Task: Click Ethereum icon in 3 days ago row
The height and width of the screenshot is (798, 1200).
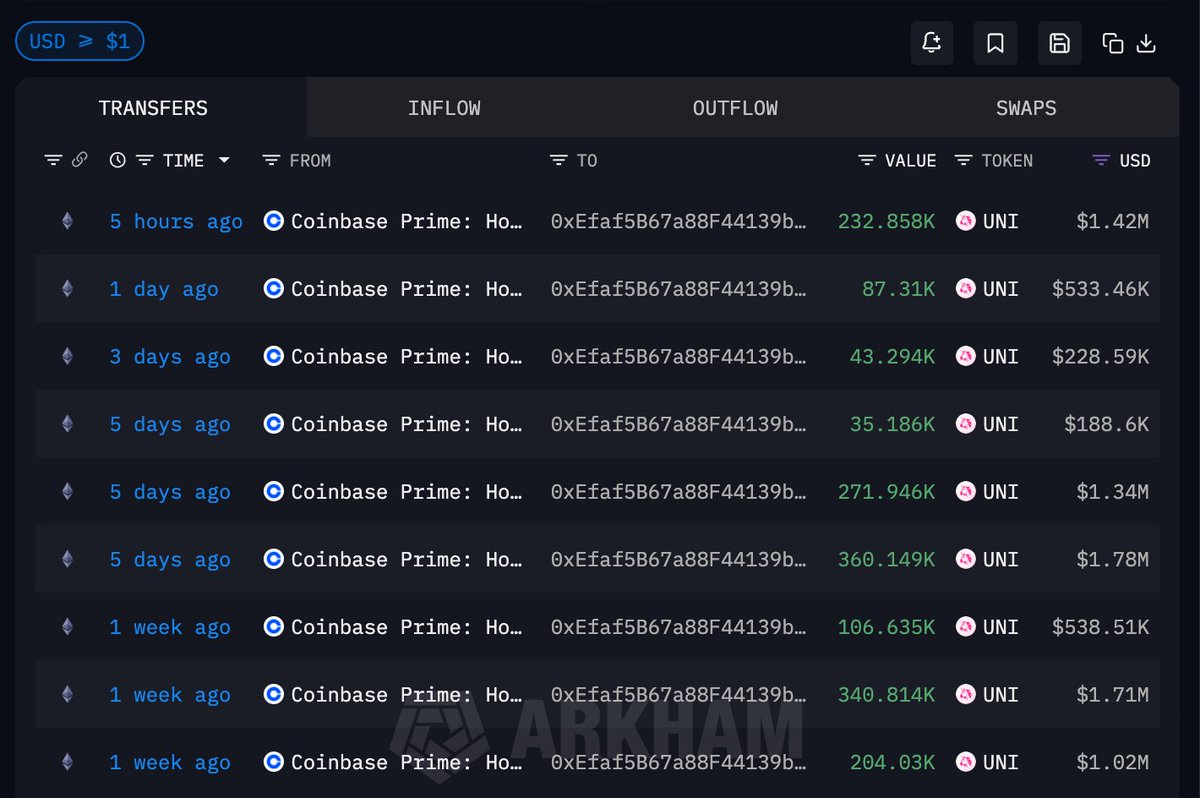Action: point(67,356)
